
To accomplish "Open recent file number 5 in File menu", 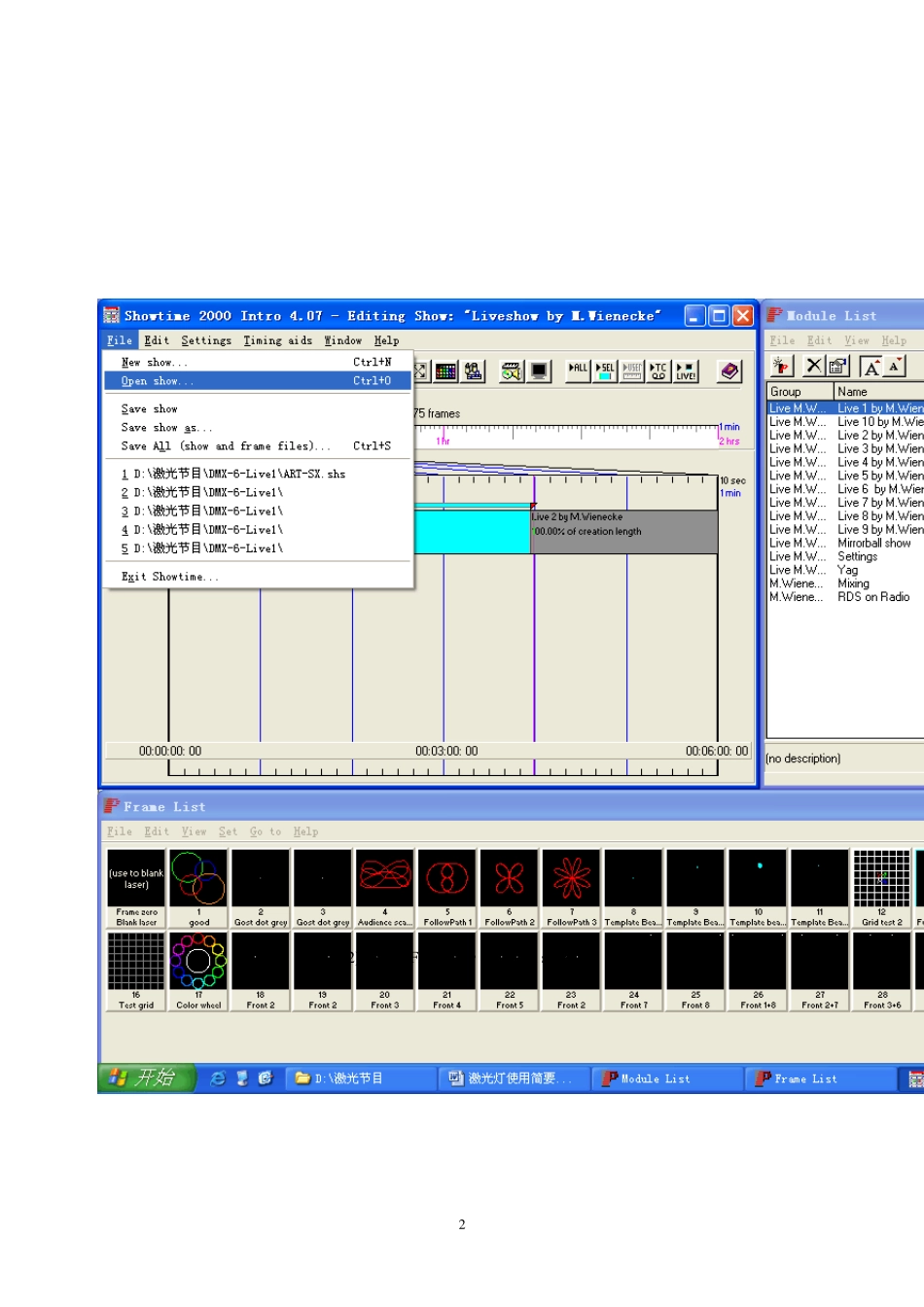I will click(257, 548).
